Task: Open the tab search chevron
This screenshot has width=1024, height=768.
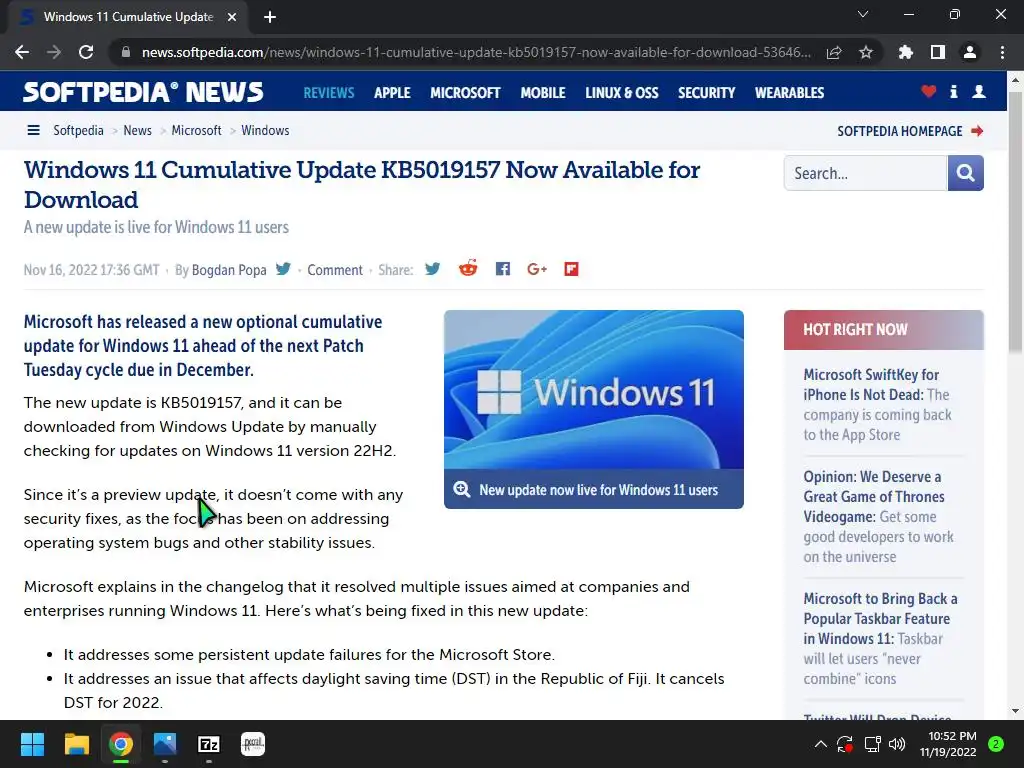Action: pos(863,14)
